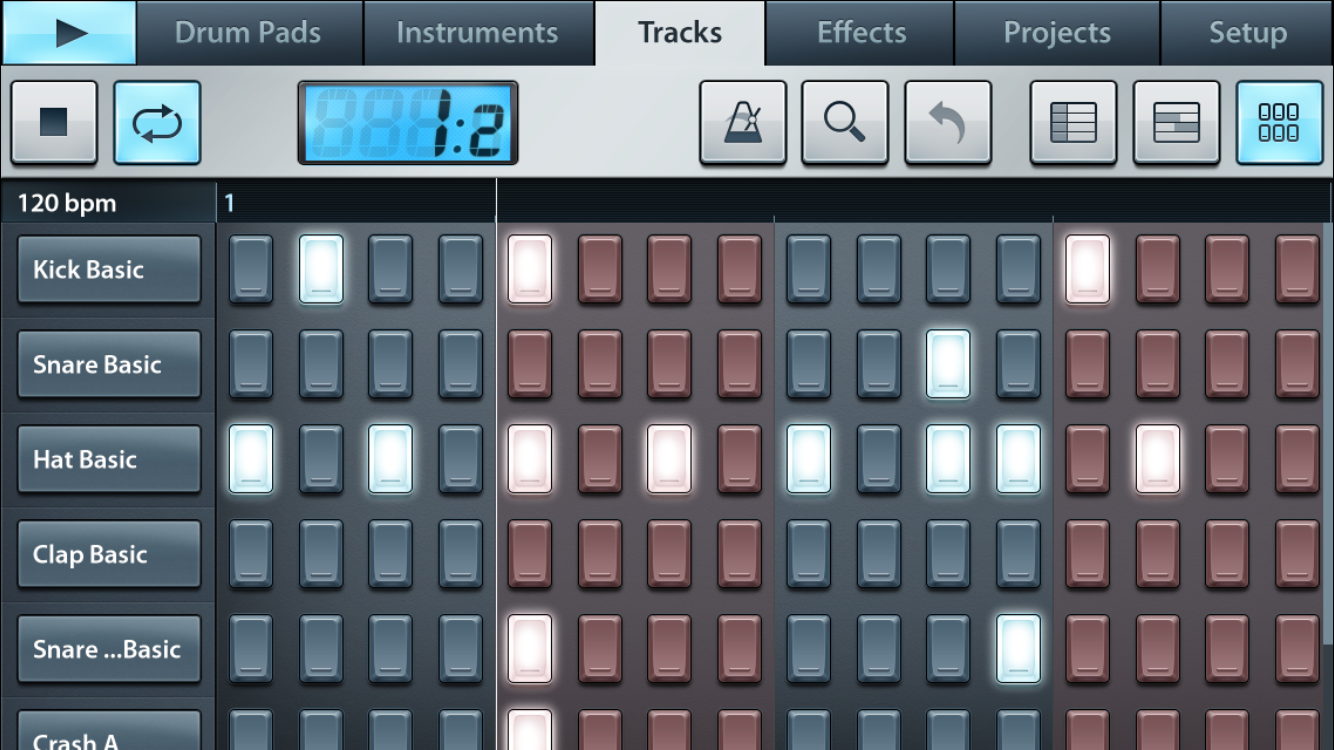Screen dimensions: 1334x750
Task: Switch to the bar editor view icon
Action: [1176, 122]
